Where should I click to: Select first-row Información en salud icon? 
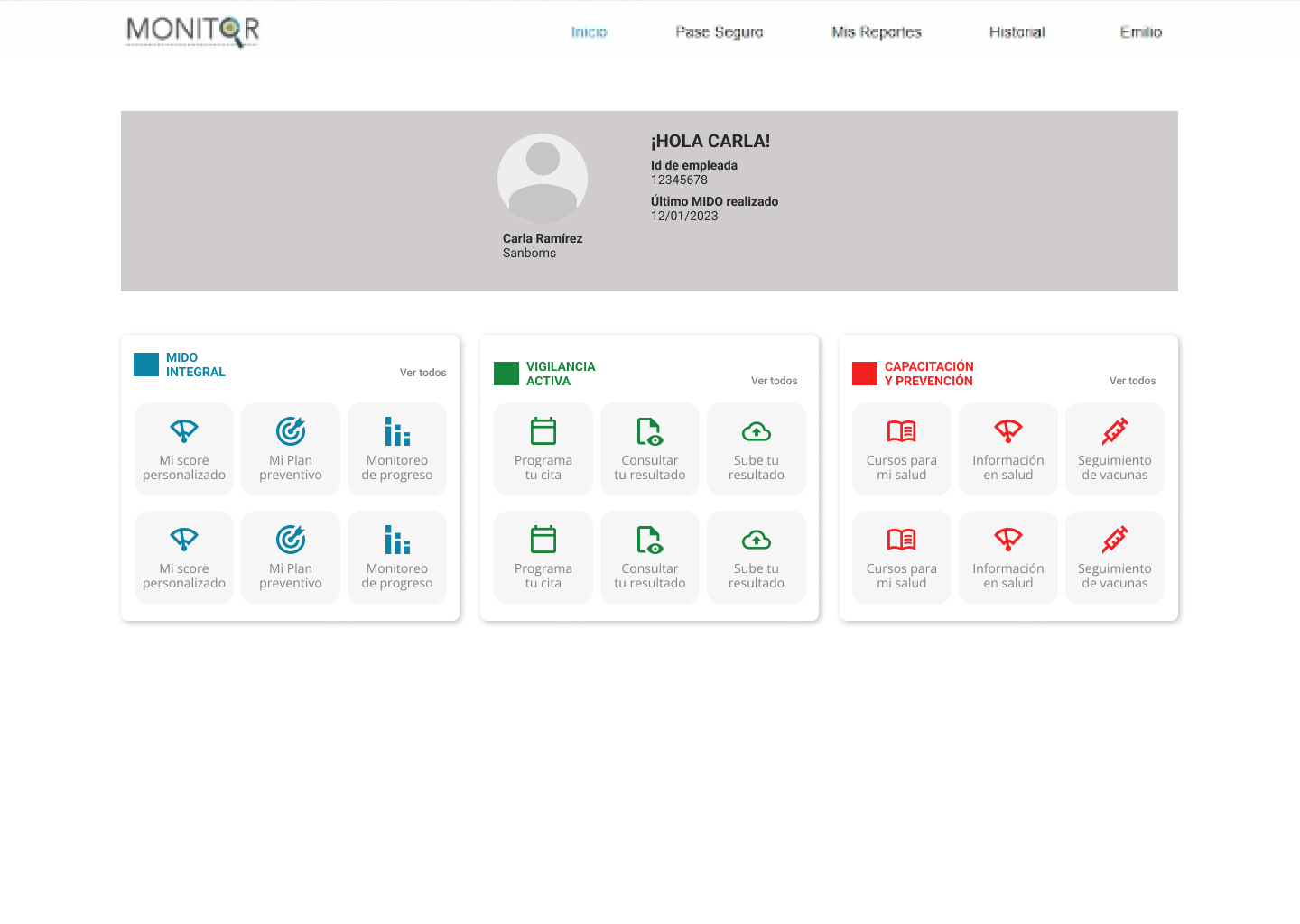coord(1008,431)
